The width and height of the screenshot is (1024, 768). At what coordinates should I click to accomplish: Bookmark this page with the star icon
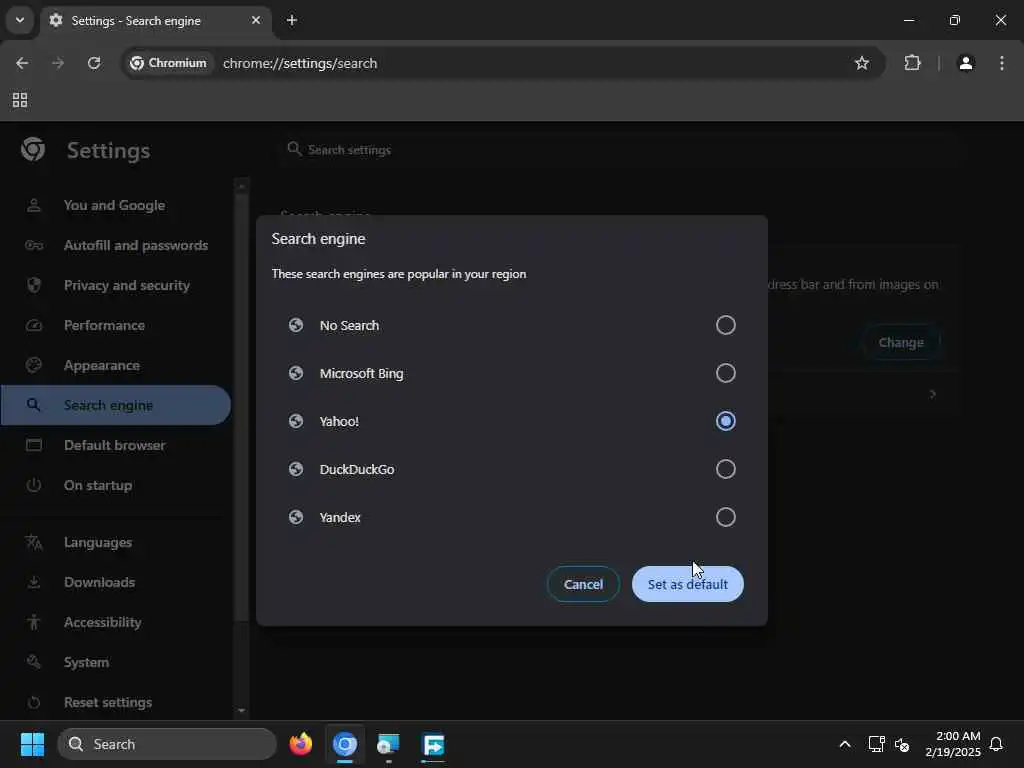(x=862, y=63)
